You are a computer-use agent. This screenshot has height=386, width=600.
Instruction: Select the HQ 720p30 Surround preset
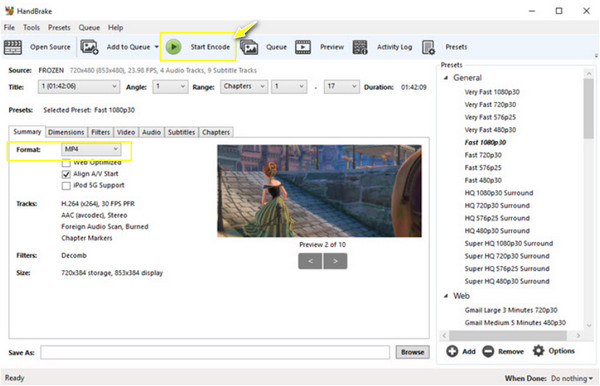point(497,205)
